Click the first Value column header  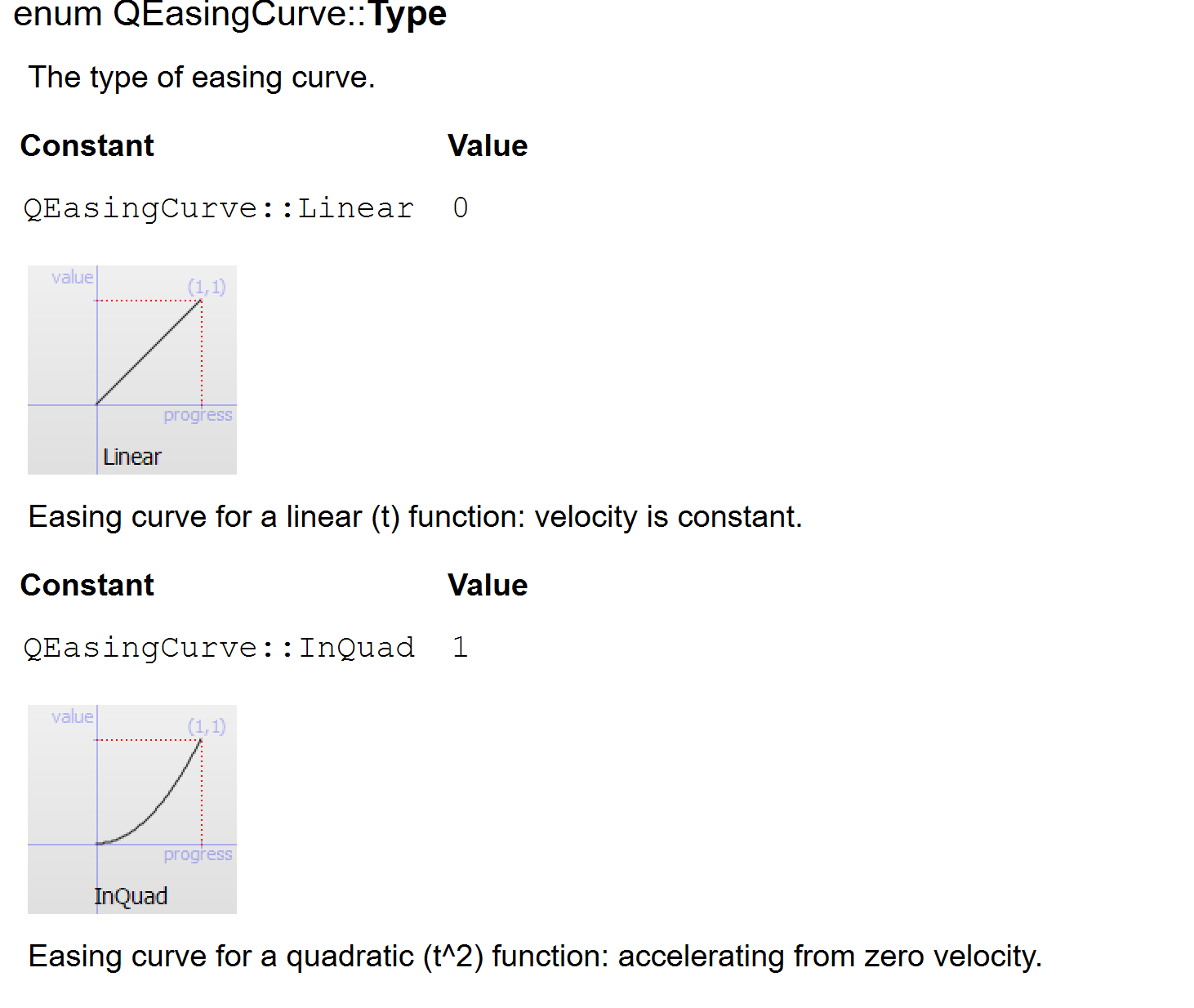pos(488,145)
